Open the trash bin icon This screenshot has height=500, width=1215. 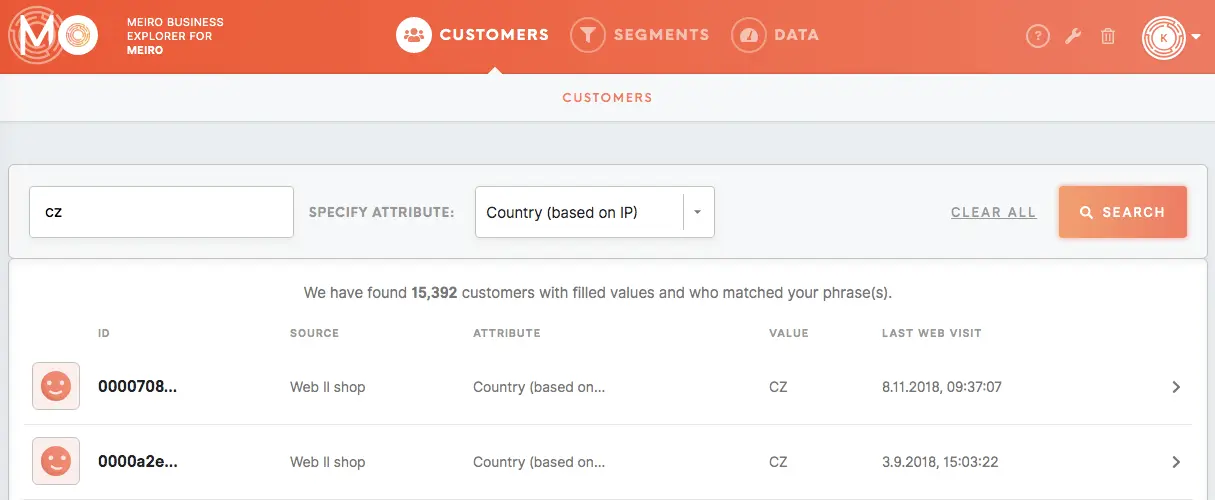coord(1108,37)
